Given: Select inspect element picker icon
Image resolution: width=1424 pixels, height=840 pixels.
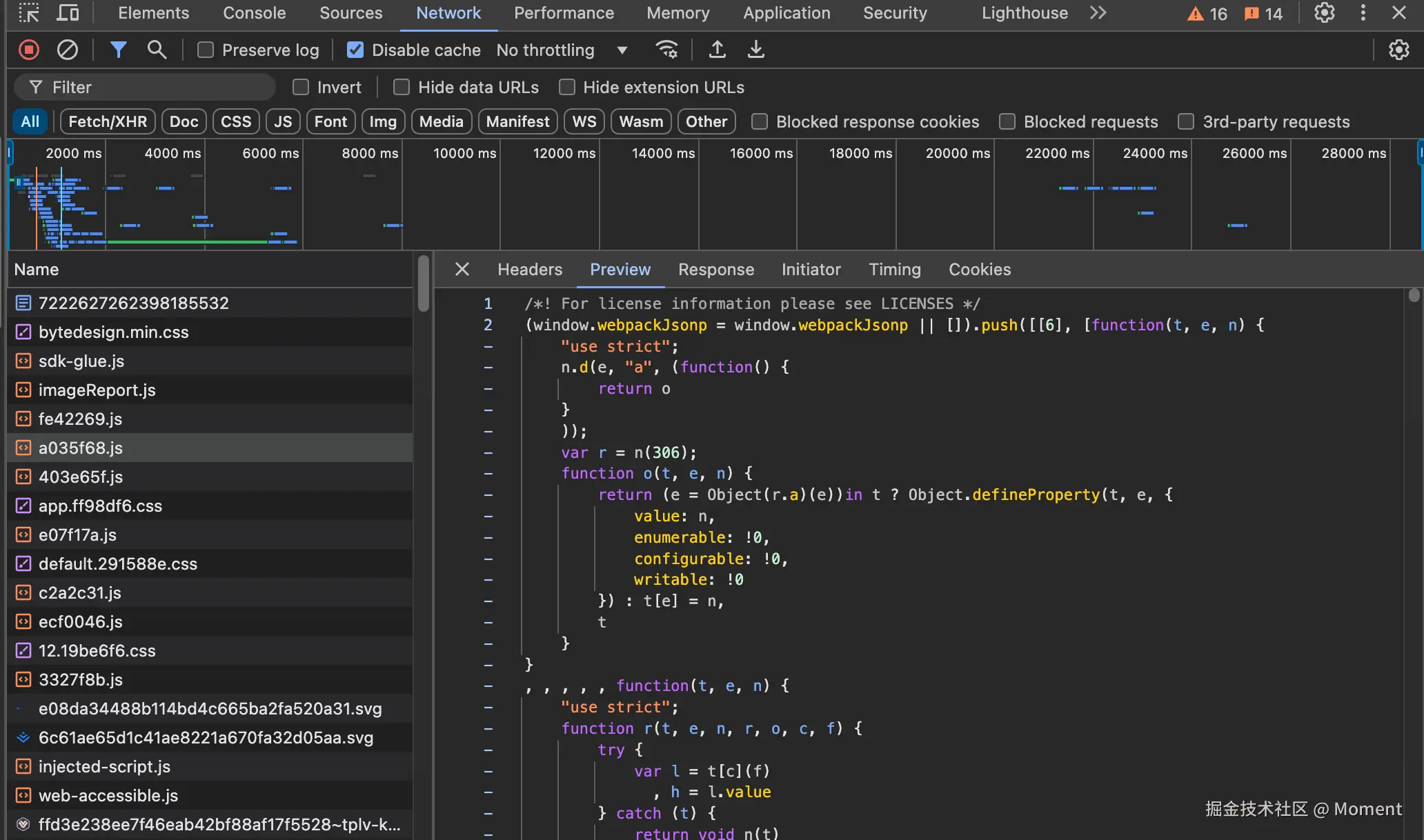Looking at the screenshot, I should [29, 12].
